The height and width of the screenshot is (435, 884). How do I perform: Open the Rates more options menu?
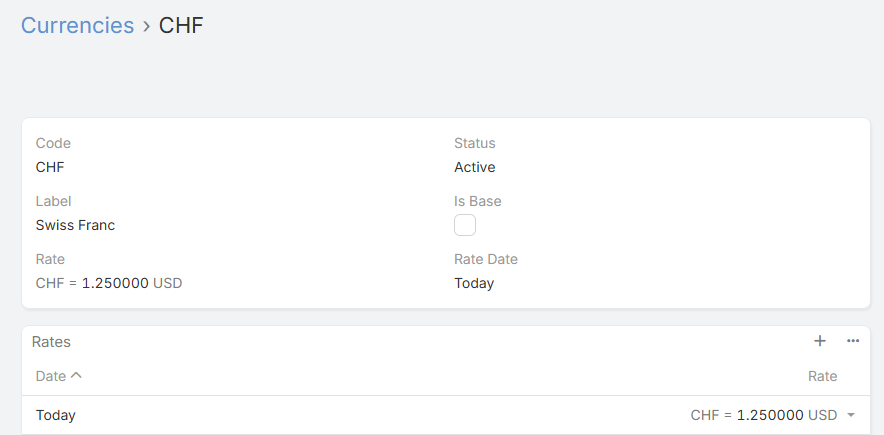[853, 341]
